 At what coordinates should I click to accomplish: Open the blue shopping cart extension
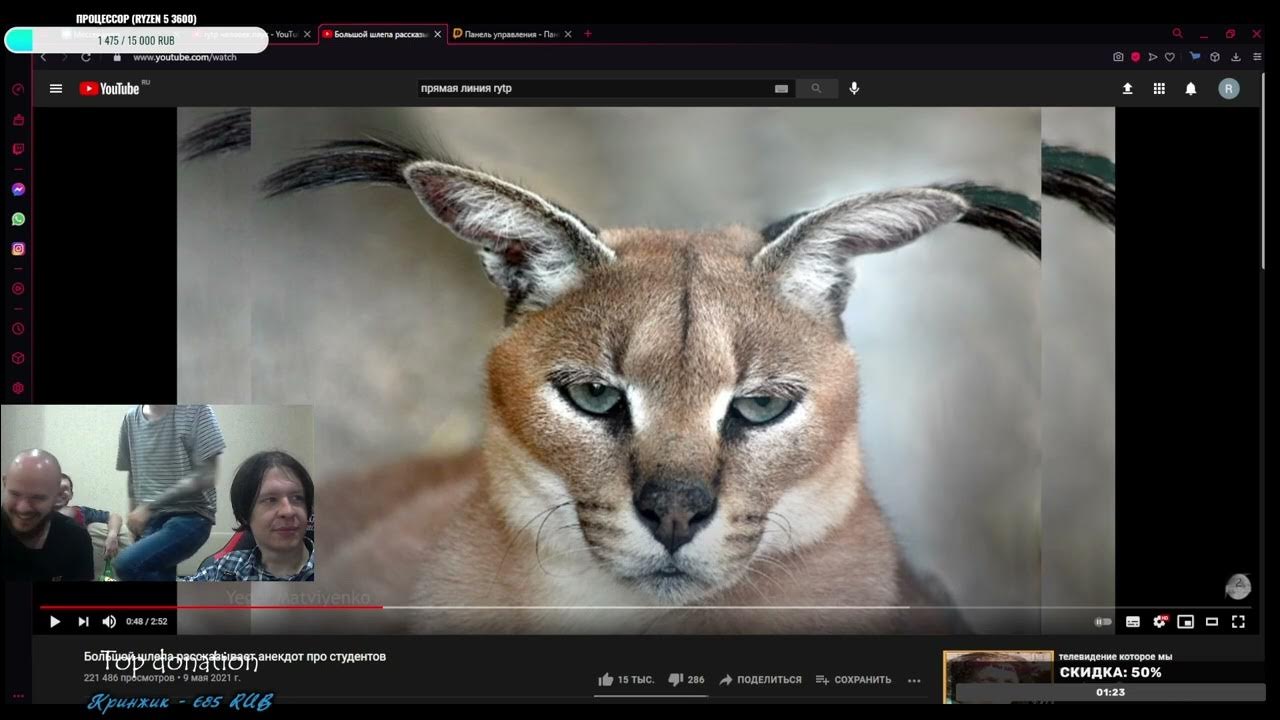pos(1195,57)
